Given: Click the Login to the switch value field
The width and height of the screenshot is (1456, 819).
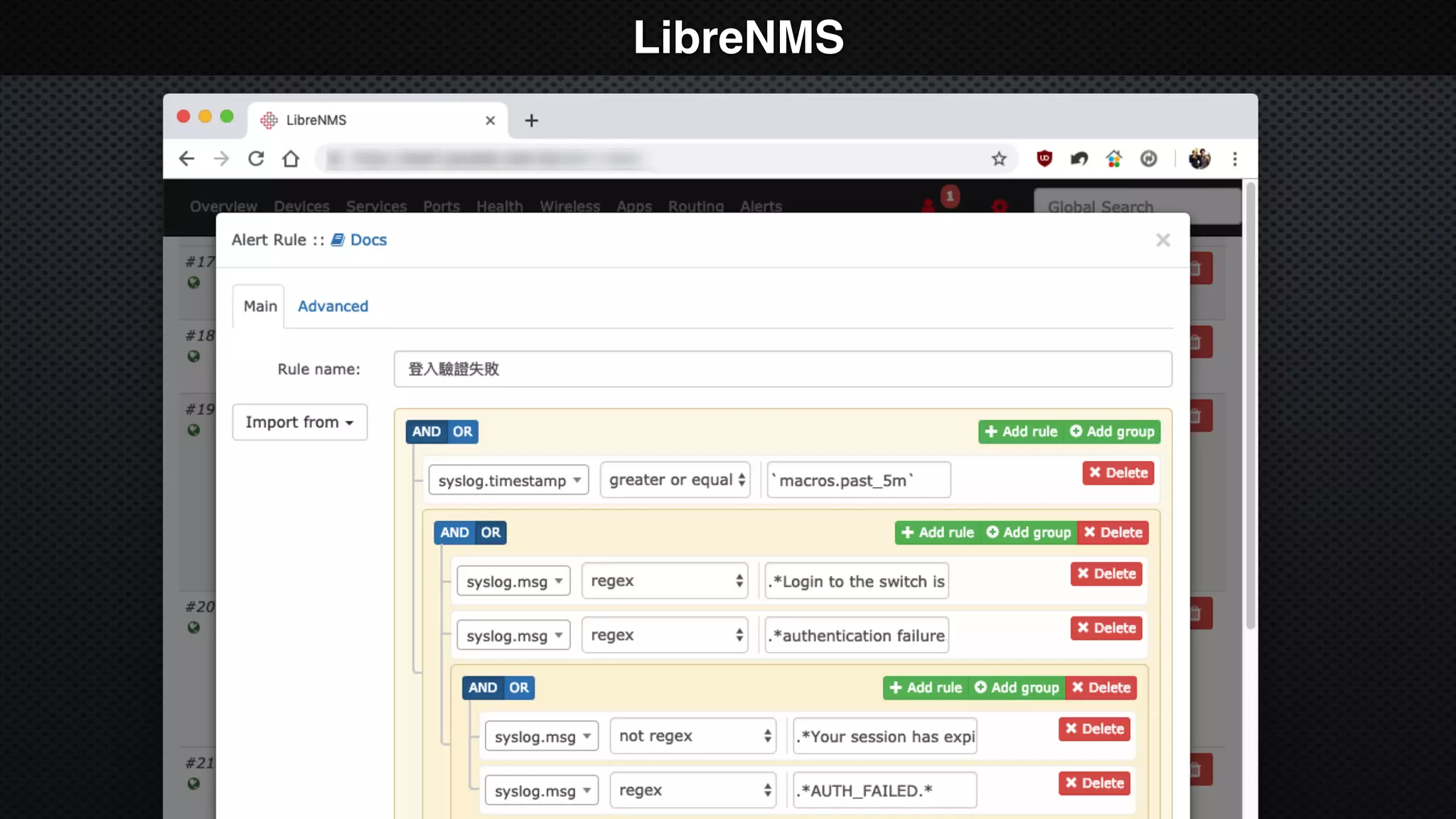Looking at the screenshot, I should pyautogui.click(x=857, y=581).
